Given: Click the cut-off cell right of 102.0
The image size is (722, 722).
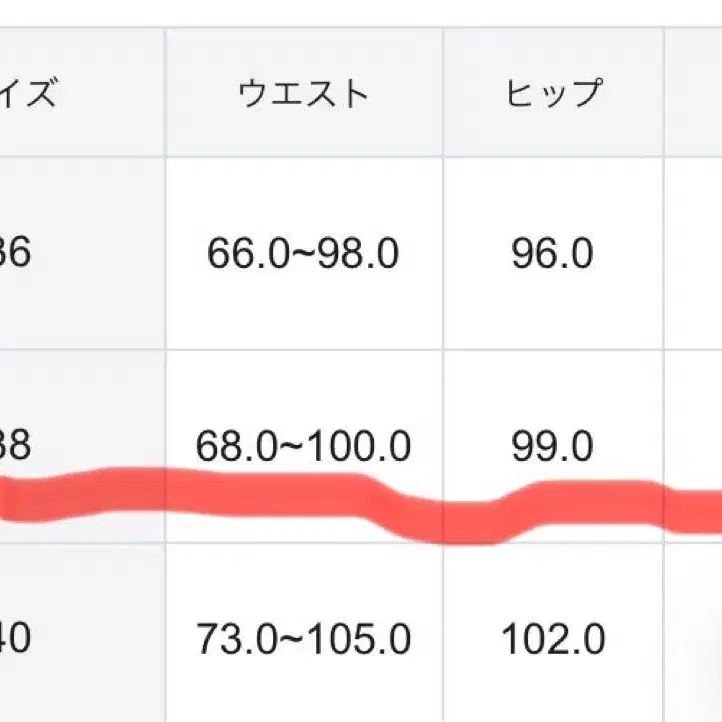Looking at the screenshot, I should pos(694,638).
